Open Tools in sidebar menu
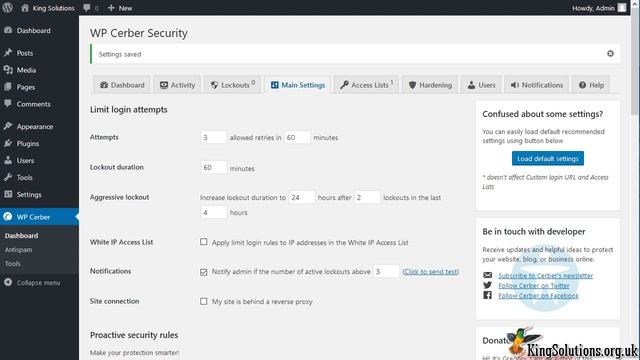The image size is (640, 360). click(x=24, y=178)
